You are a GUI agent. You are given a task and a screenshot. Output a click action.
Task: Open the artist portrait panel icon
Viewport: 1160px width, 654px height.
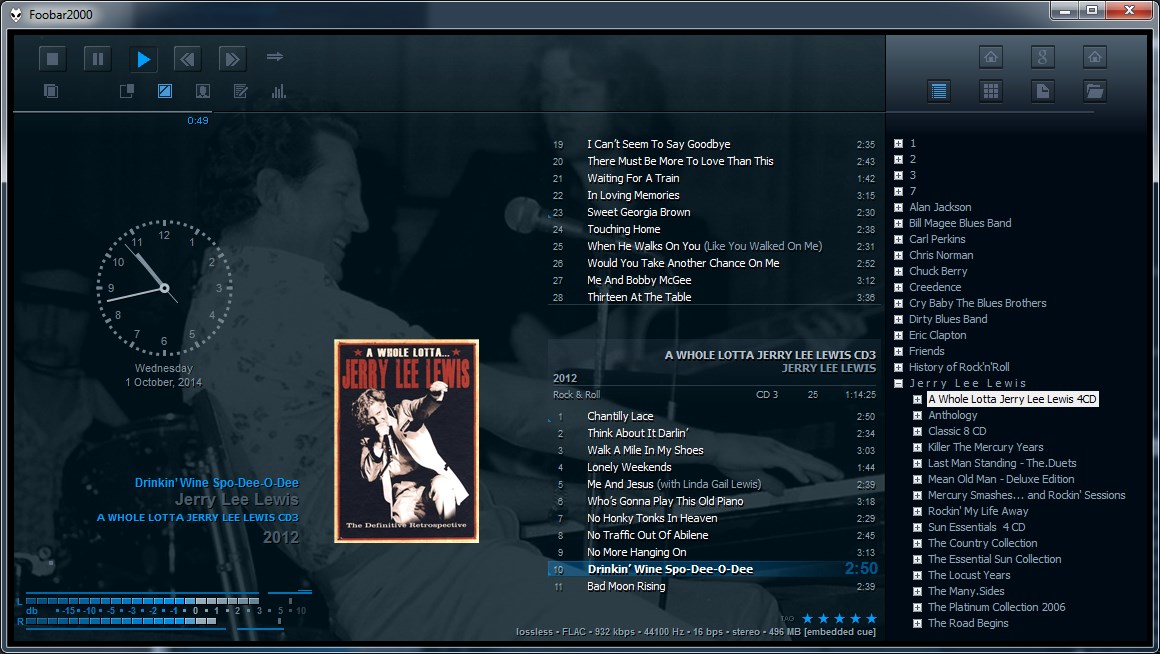203,91
